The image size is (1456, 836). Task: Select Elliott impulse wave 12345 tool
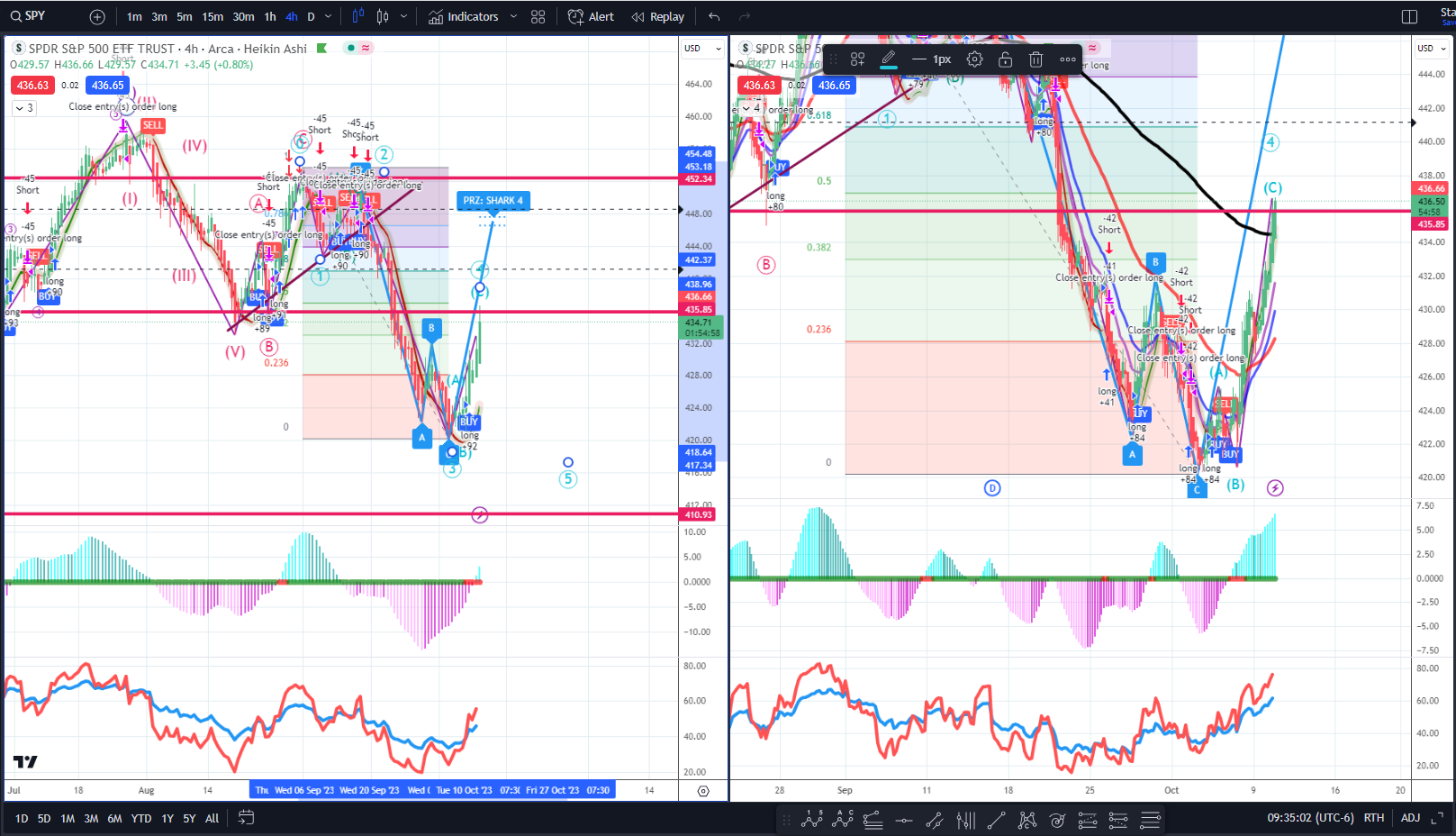tap(813, 819)
